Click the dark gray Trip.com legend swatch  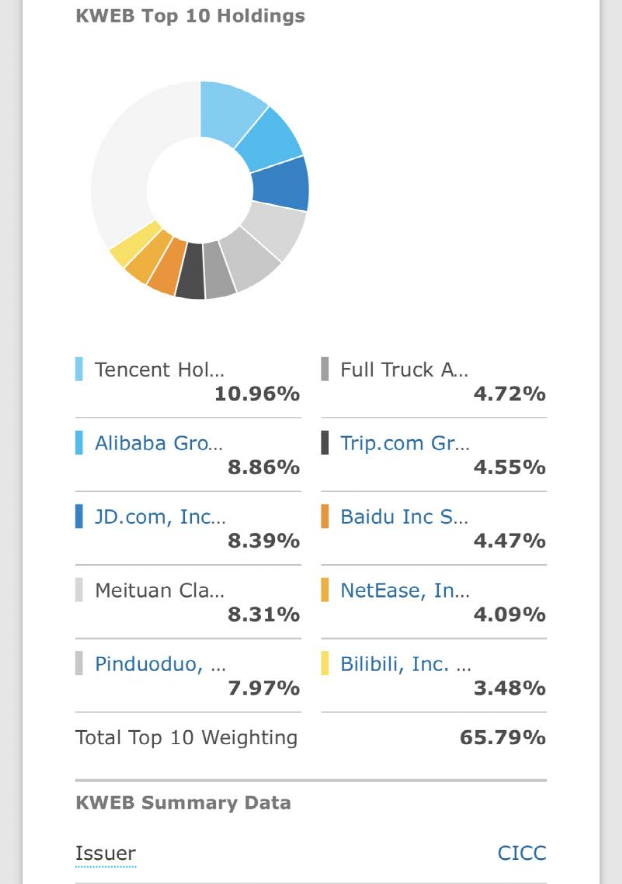pos(325,443)
